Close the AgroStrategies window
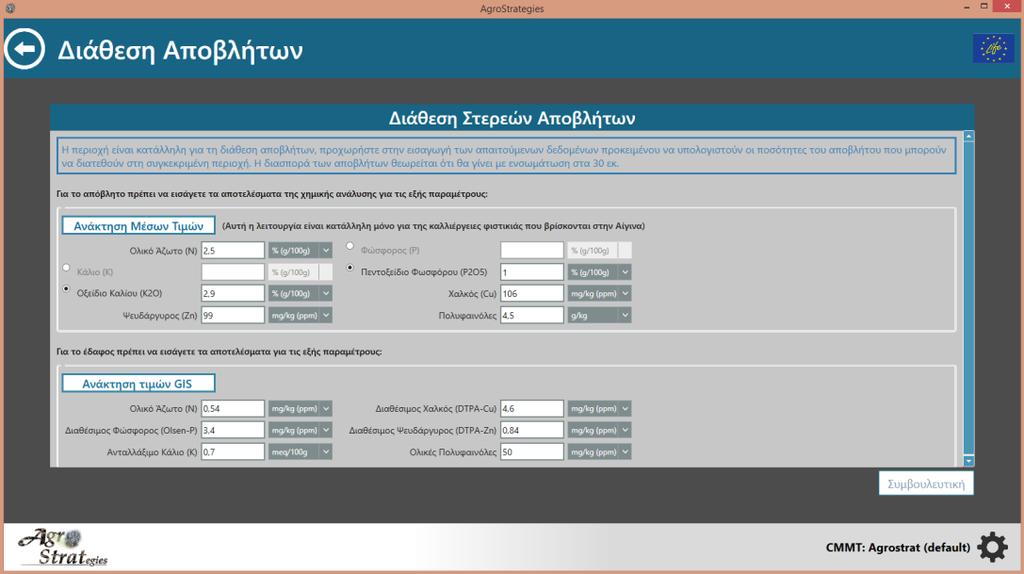Viewport: 1024px width, 574px height. (x=1007, y=7)
